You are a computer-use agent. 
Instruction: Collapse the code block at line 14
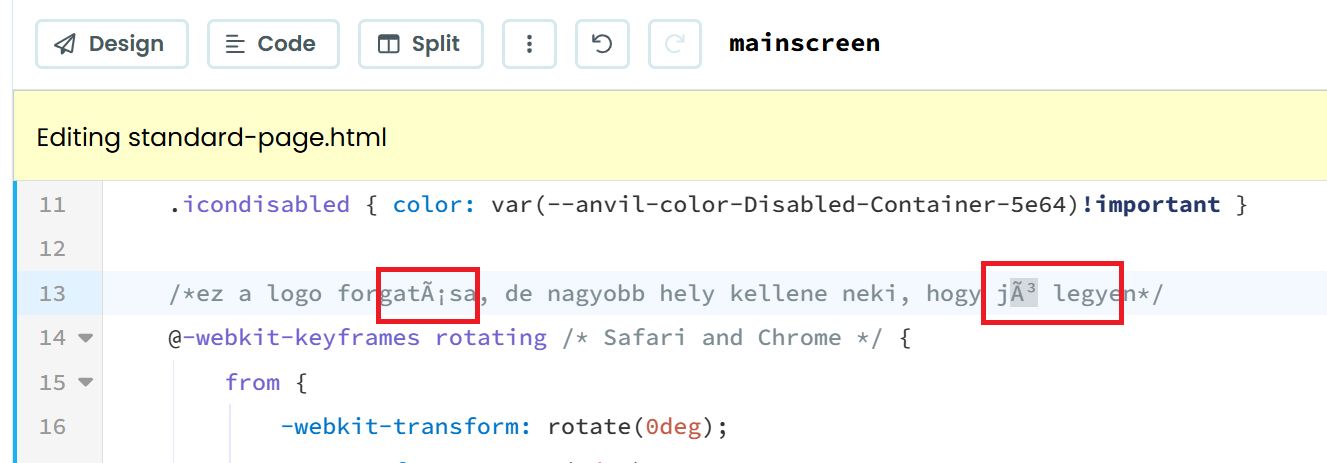[85, 338]
